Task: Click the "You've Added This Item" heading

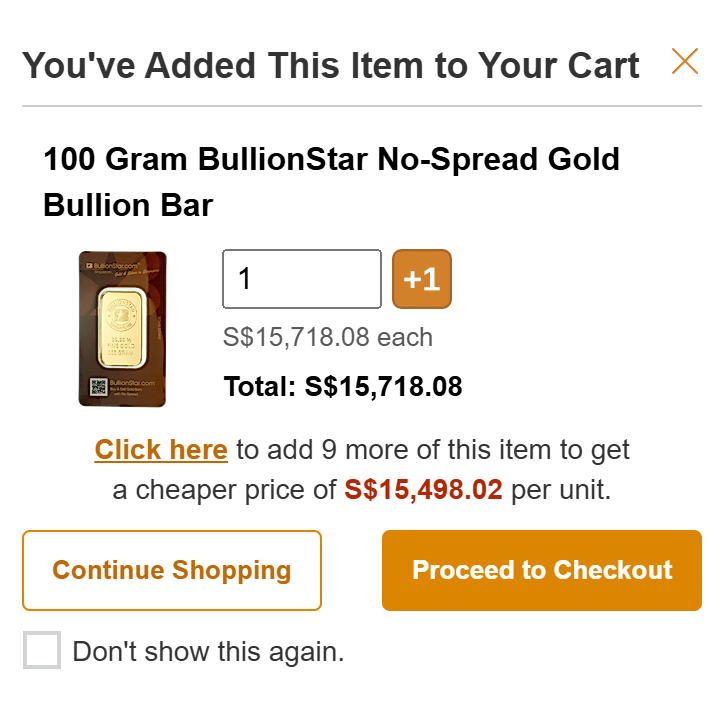Action: click(x=331, y=66)
